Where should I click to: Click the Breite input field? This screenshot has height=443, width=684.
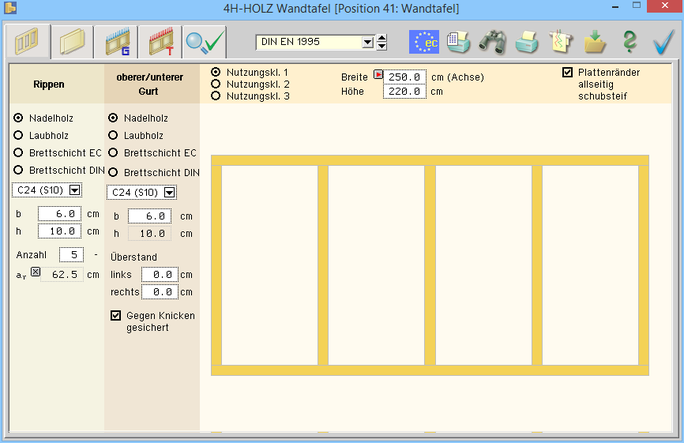pyautogui.click(x=406, y=76)
